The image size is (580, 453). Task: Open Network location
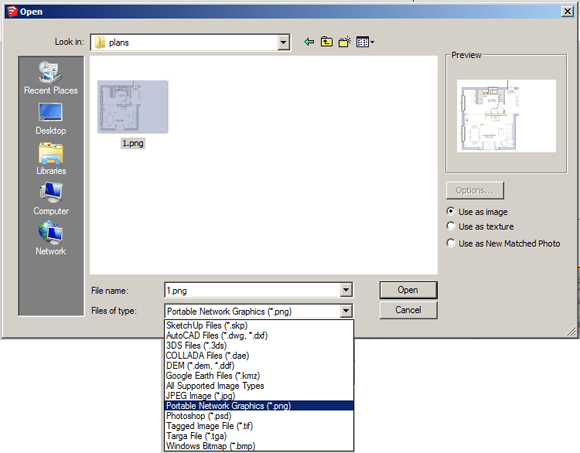(x=51, y=239)
